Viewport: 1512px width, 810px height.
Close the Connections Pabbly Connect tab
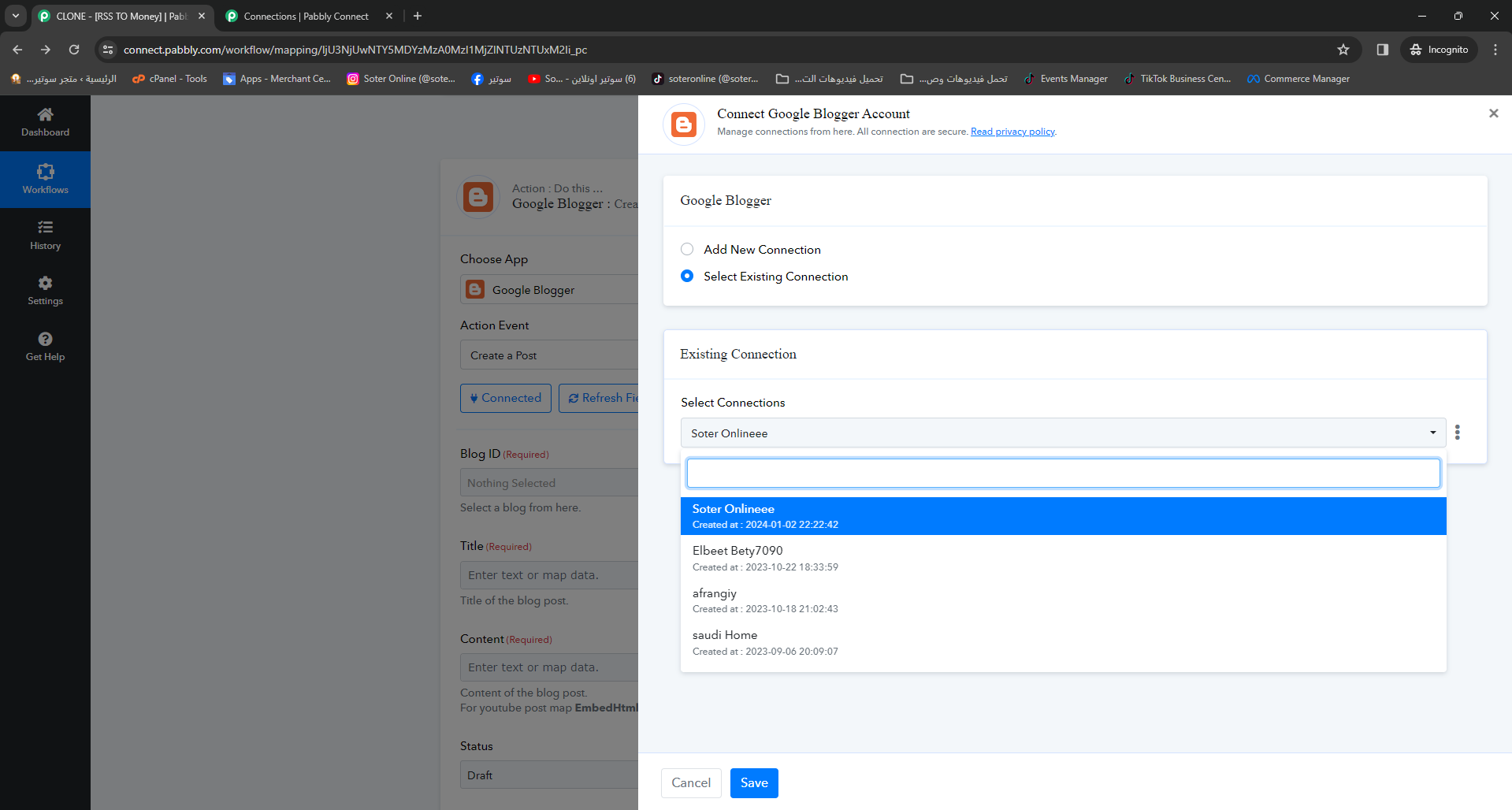389,16
